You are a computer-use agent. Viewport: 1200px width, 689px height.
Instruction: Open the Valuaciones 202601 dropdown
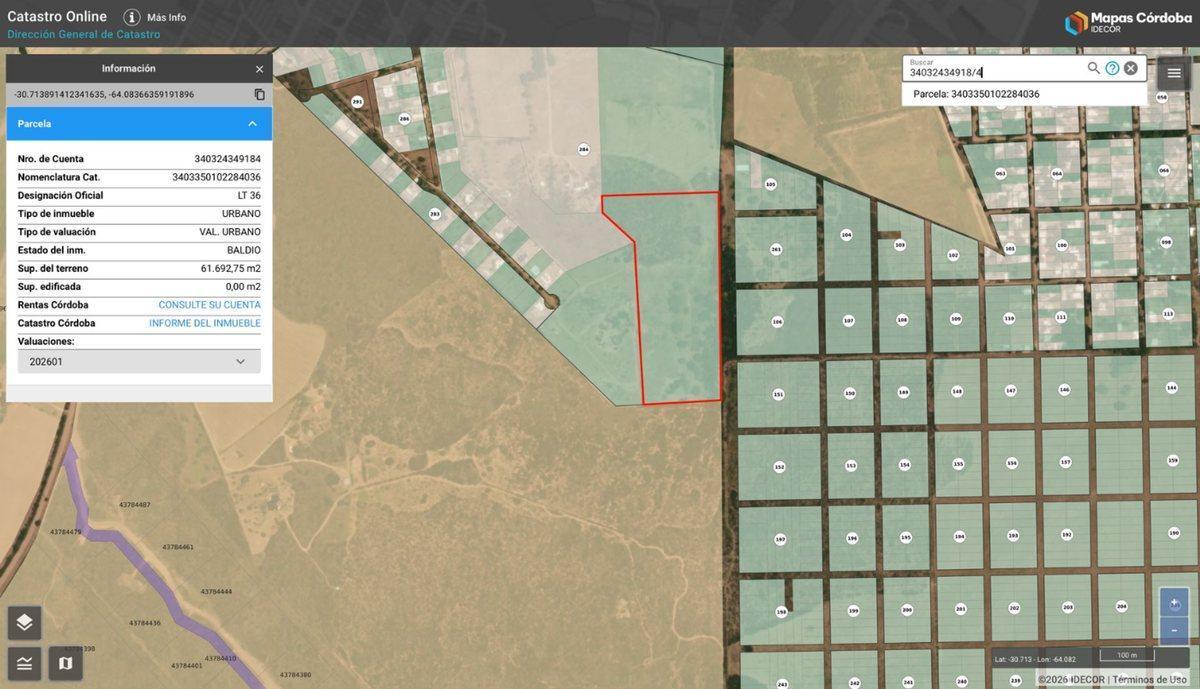139,361
